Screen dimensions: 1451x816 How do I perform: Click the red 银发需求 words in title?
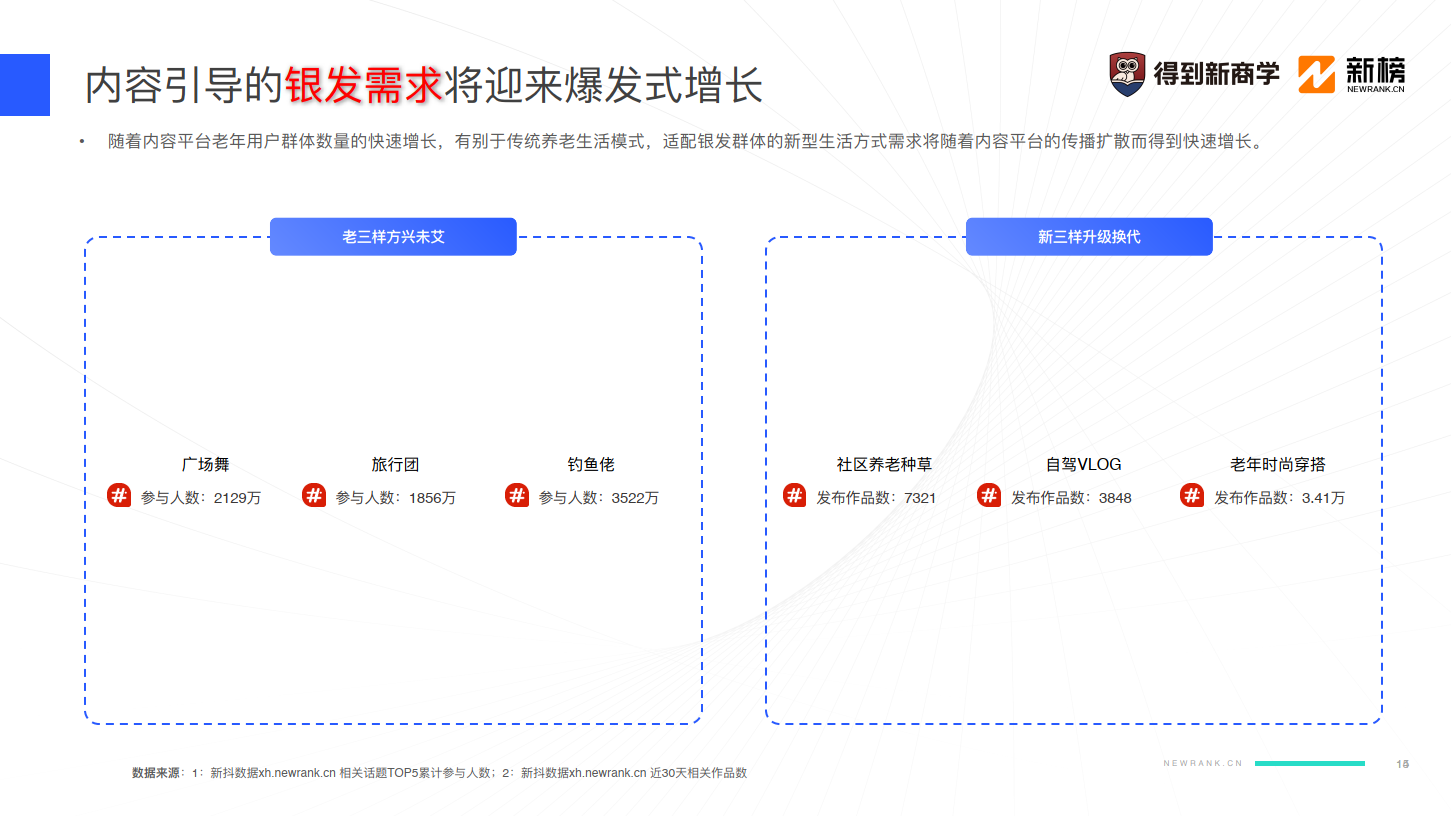364,86
